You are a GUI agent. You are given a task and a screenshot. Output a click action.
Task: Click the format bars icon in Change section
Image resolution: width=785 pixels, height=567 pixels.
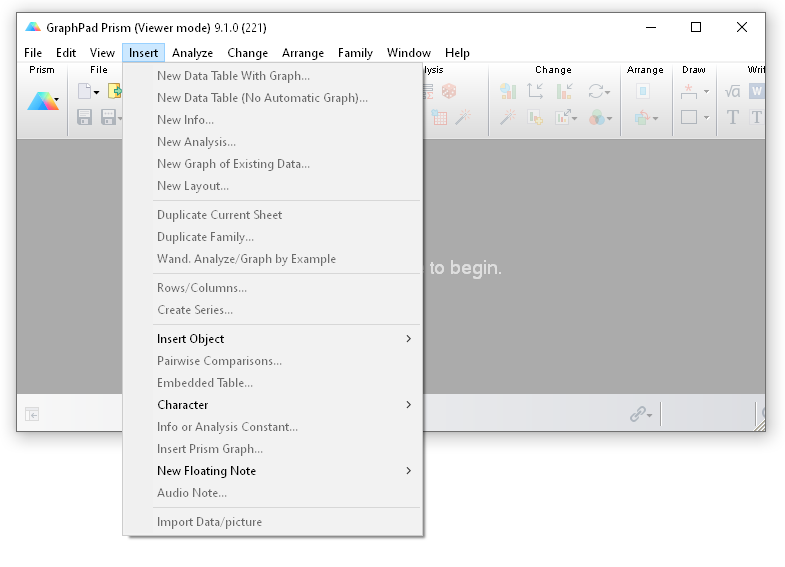click(x=564, y=91)
